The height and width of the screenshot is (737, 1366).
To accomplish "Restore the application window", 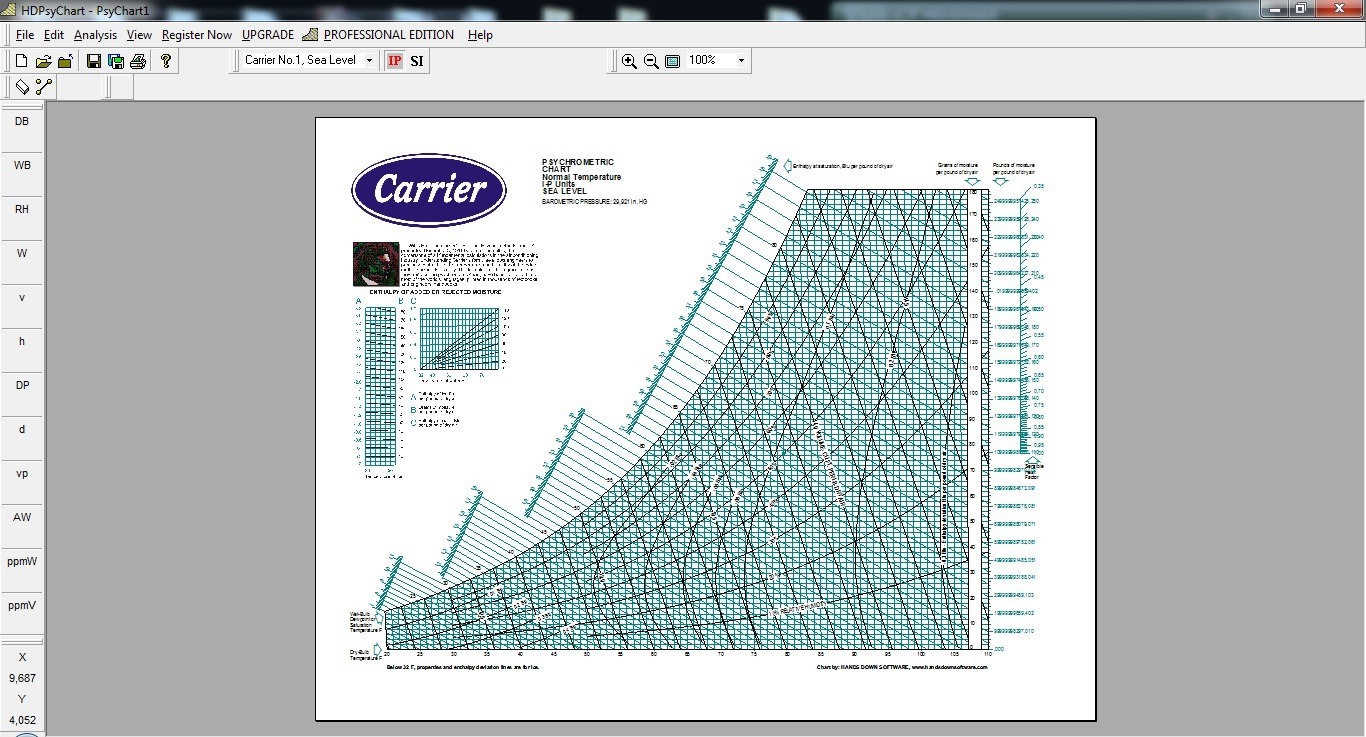I will point(1300,8).
